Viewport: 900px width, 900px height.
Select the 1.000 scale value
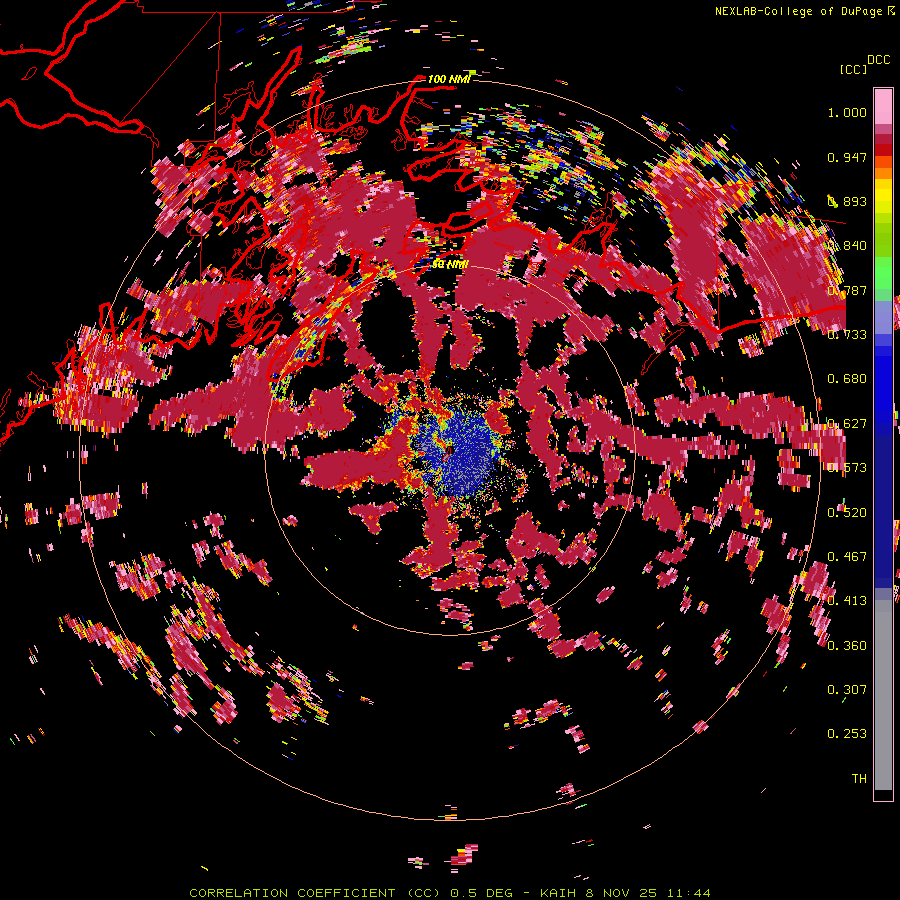coord(847,112)
